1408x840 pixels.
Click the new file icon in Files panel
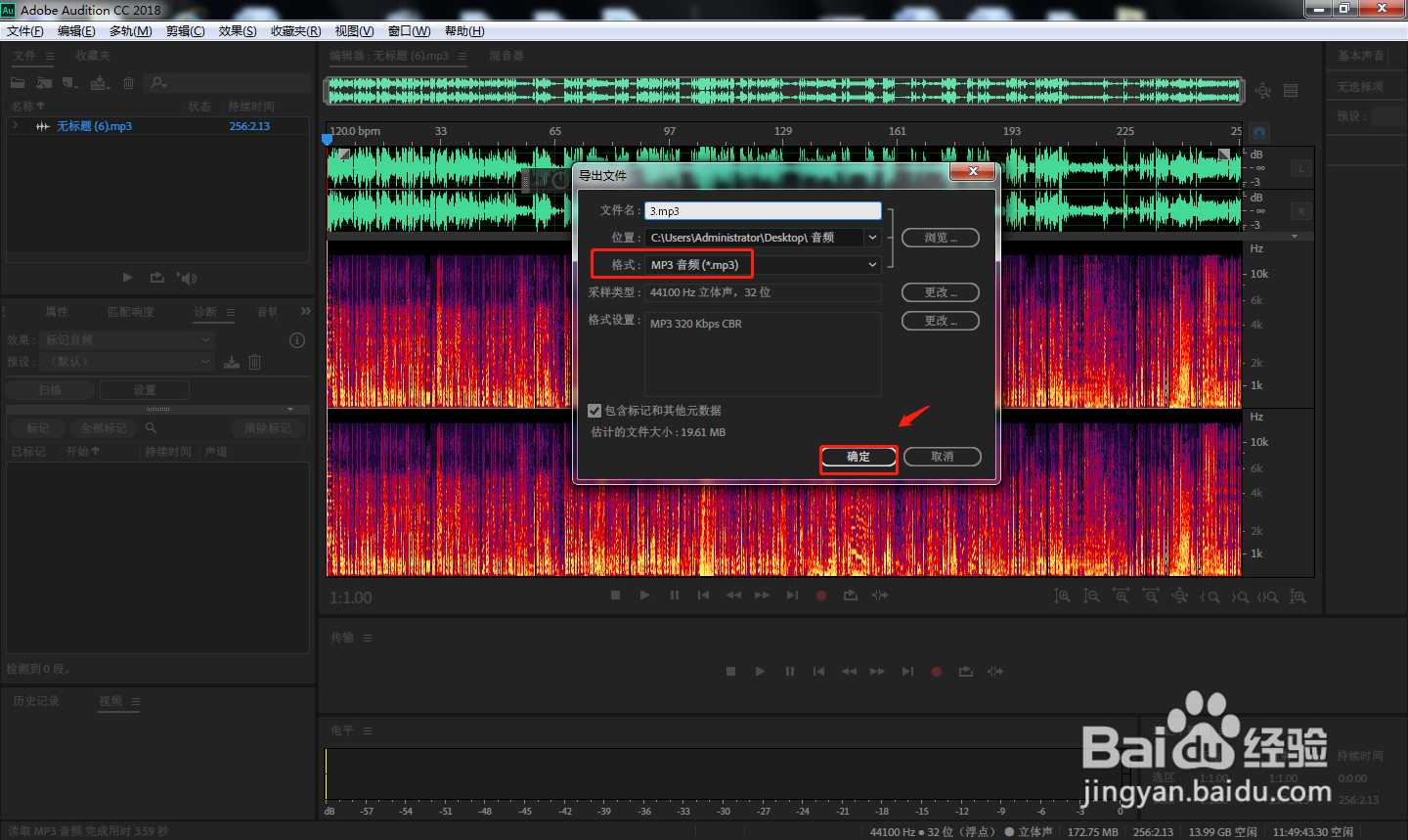click(70, 83)
